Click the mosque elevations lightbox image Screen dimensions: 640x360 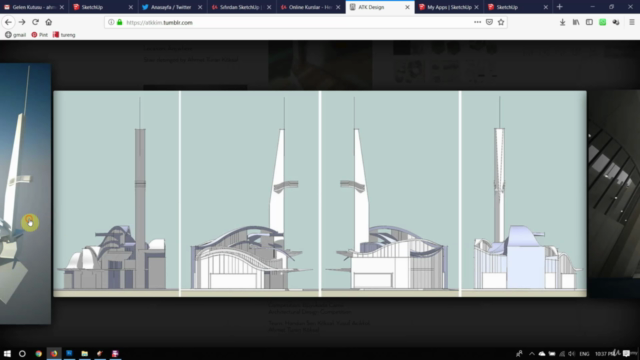[320, 193]
